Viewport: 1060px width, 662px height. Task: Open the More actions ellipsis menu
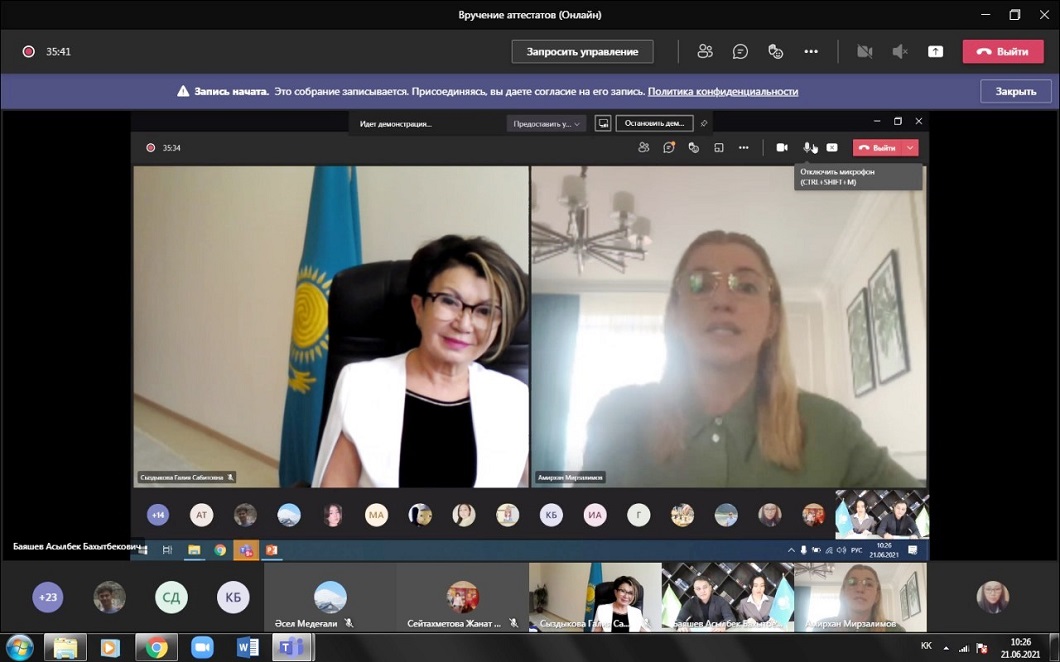(811, 52)
